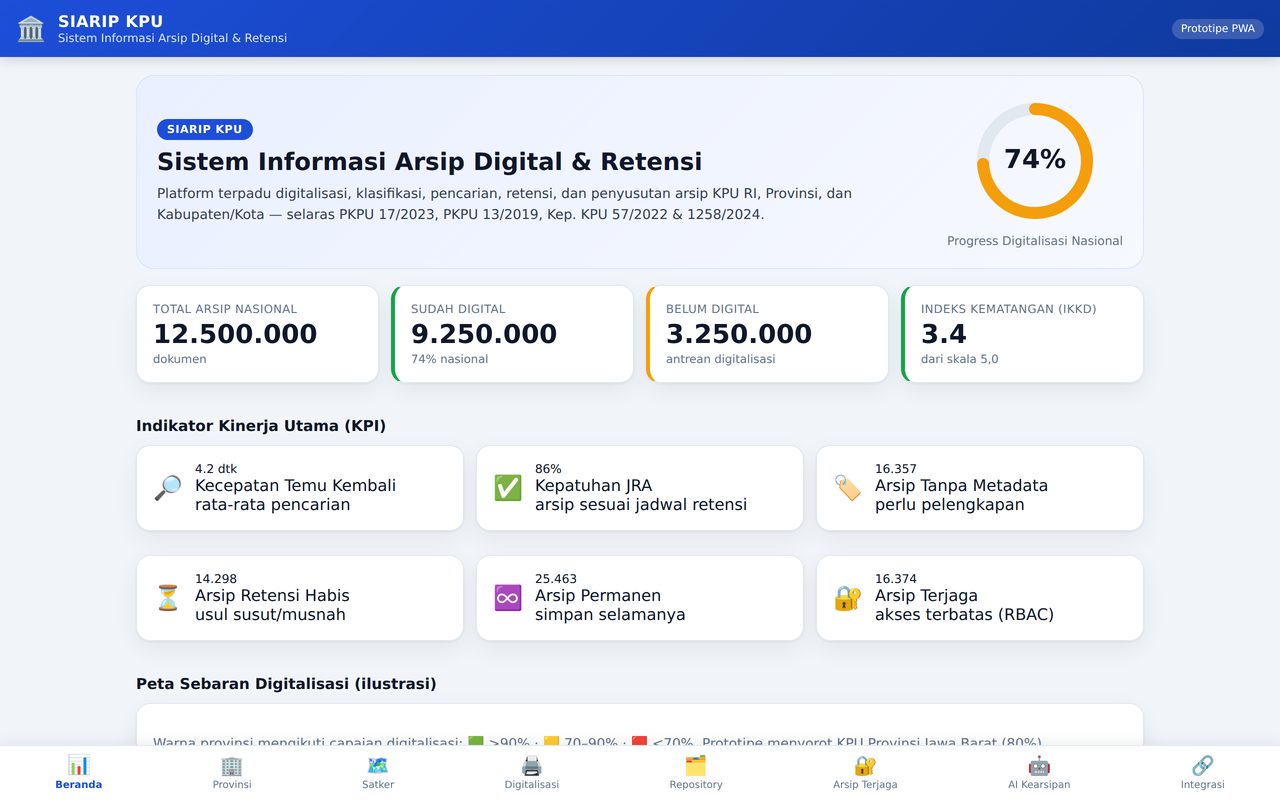
Task: Click the usul susut/musnah text
Action: (x=270, y=615)
